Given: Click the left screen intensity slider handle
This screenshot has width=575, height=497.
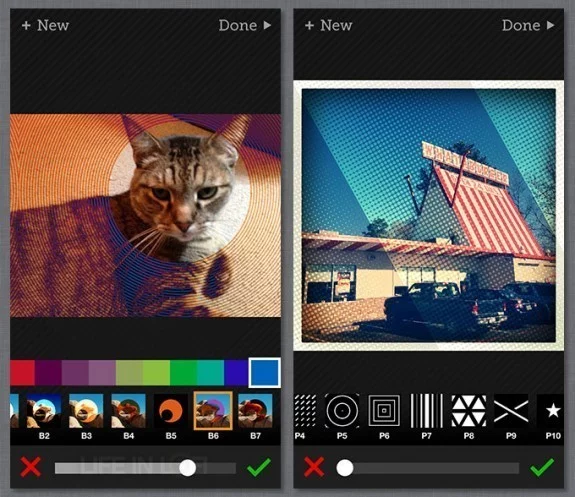Looking at the screenshot, I should pyautogui.click(x=187, y=468).
